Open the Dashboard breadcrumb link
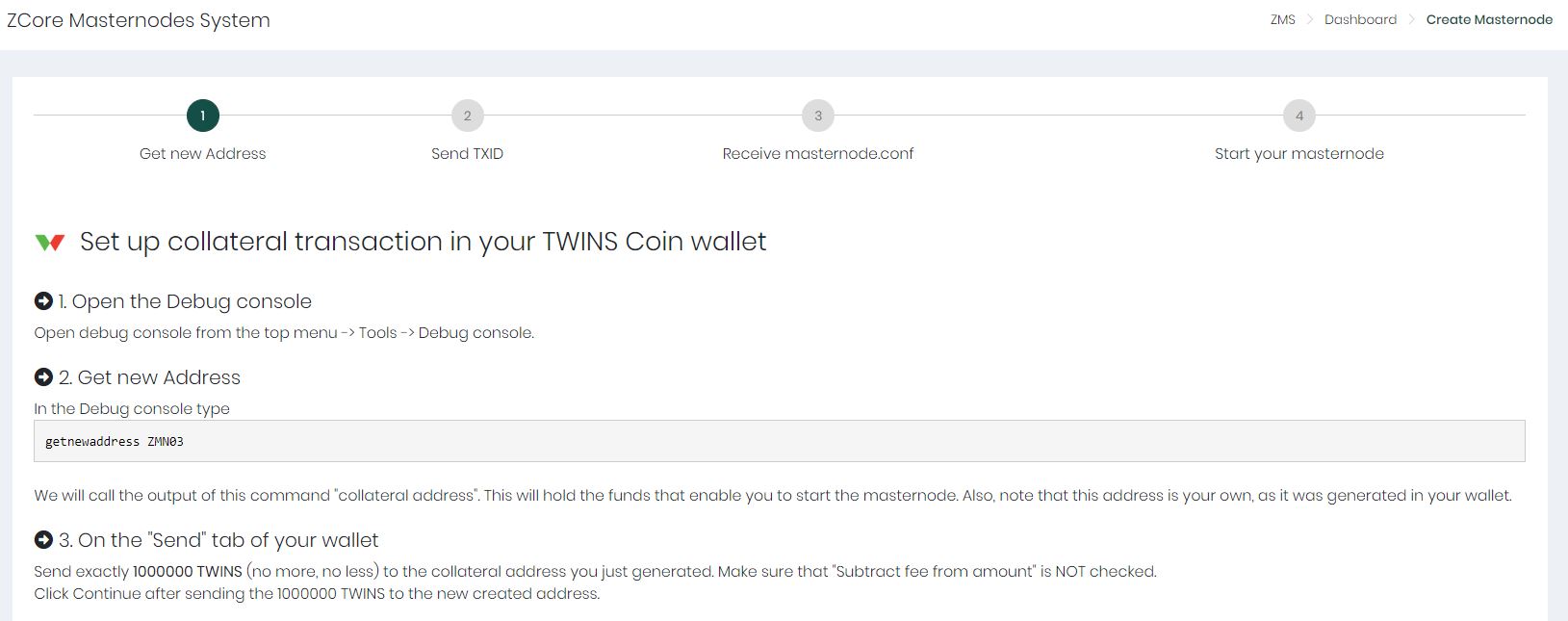Image resolution: width=1568 pixels, height=621 pixels. (1360, 19)
